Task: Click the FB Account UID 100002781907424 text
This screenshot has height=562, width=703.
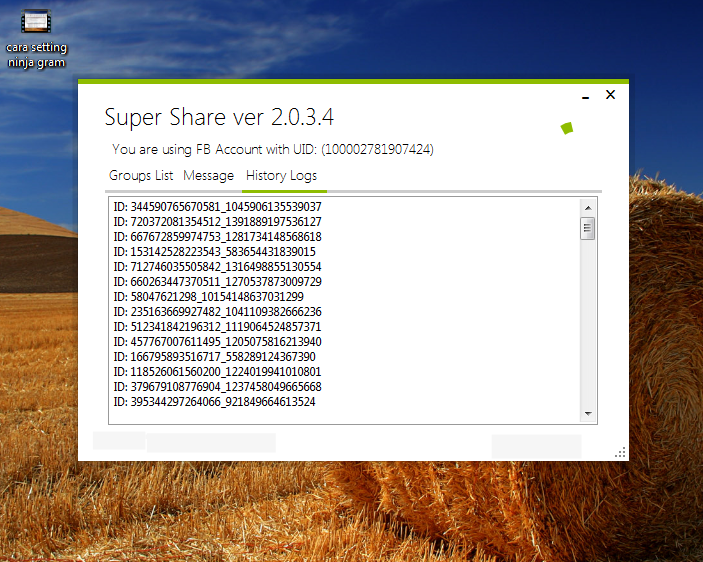Action: (x=273, y=149)
